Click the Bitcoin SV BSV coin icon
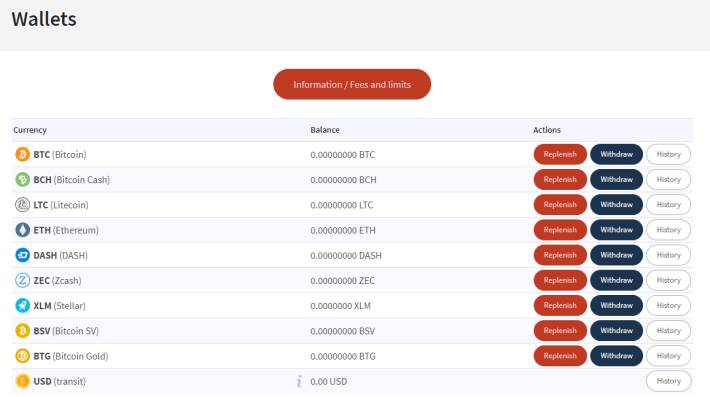 [22, 331]
